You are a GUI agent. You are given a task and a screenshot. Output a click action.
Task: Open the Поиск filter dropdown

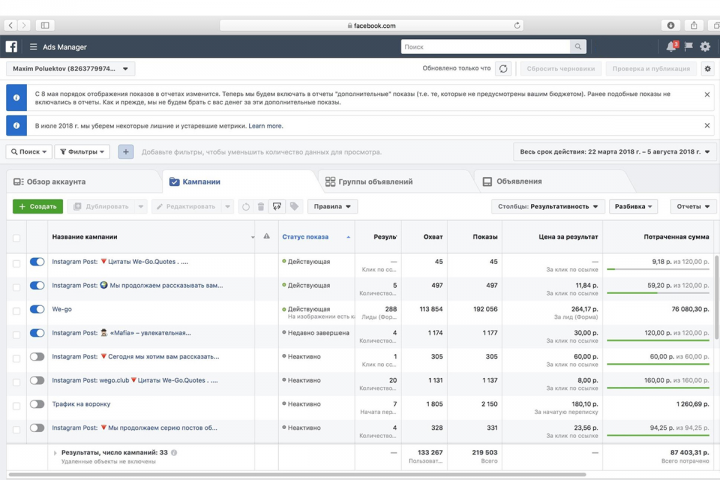click(29, 152)
